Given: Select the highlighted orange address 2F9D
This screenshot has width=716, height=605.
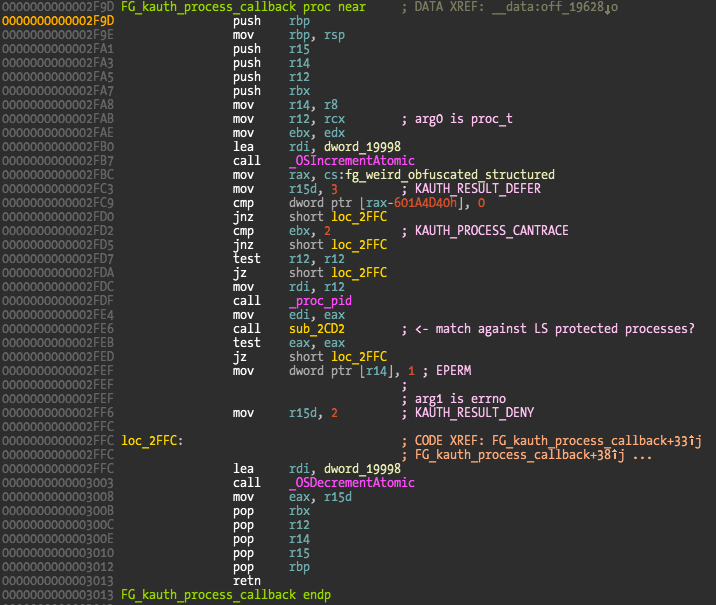Looking at the screenshot, I should (57, 20).
